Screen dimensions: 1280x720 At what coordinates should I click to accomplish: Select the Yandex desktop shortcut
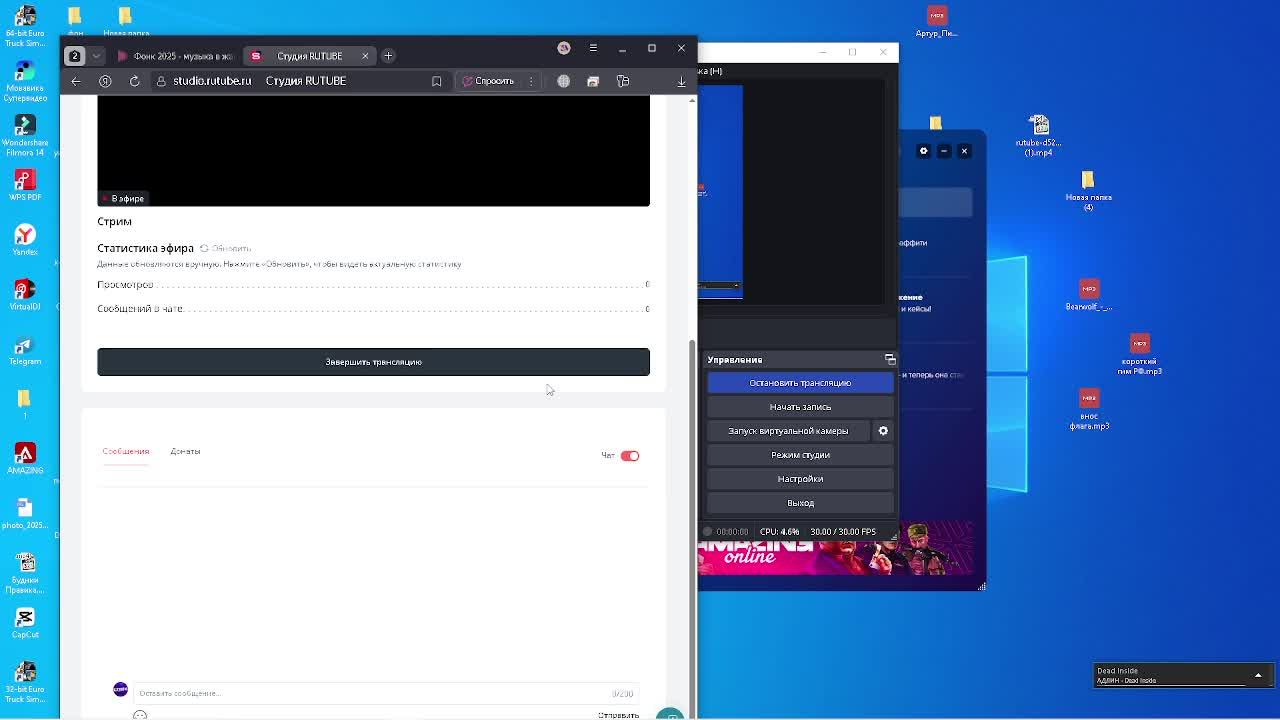tap(25, 240)
